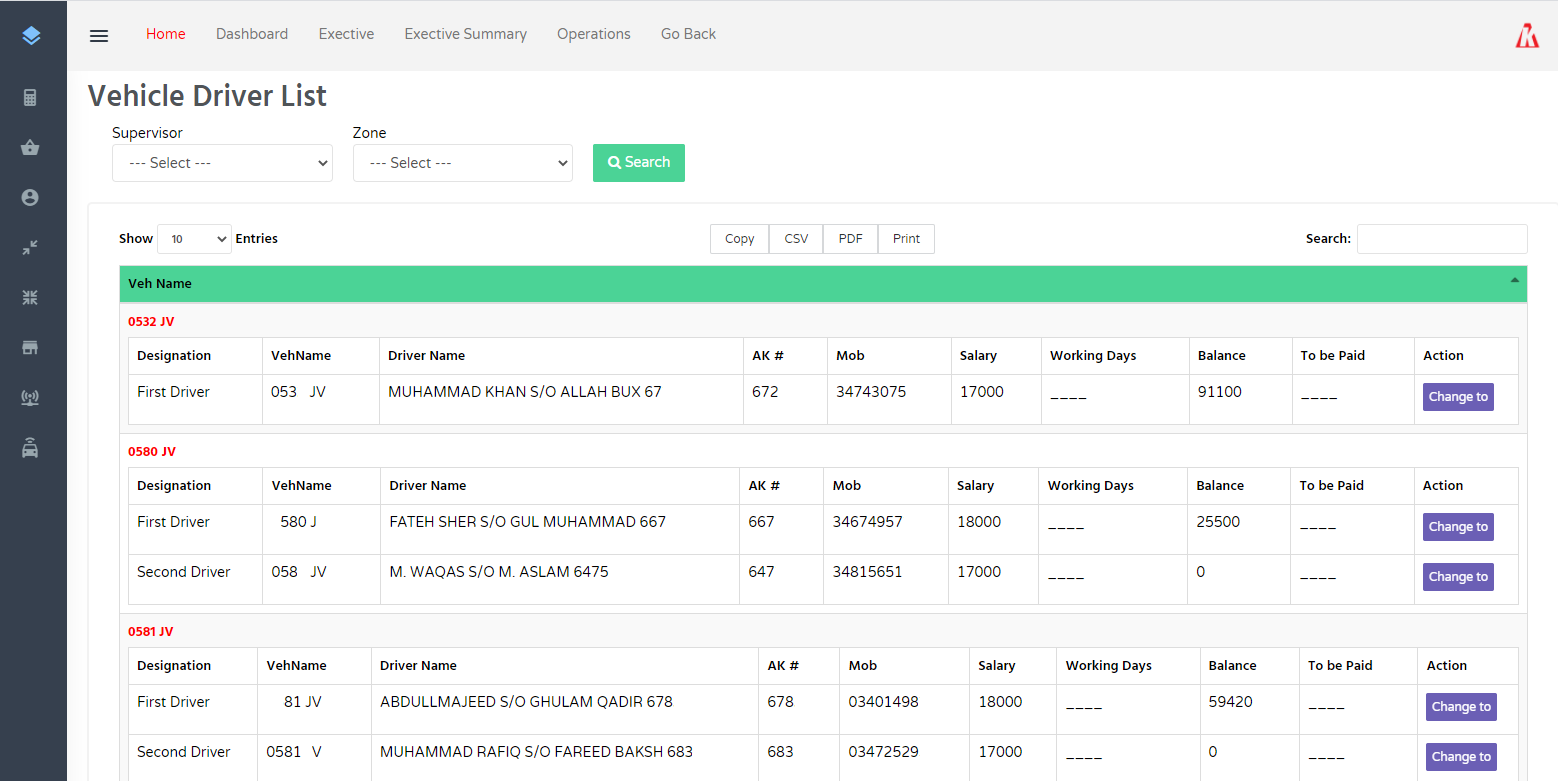Image resolution: width=1558 pixels, height=781 pixels.
Task: Open the Operations menu item
Action: point(594,34)
